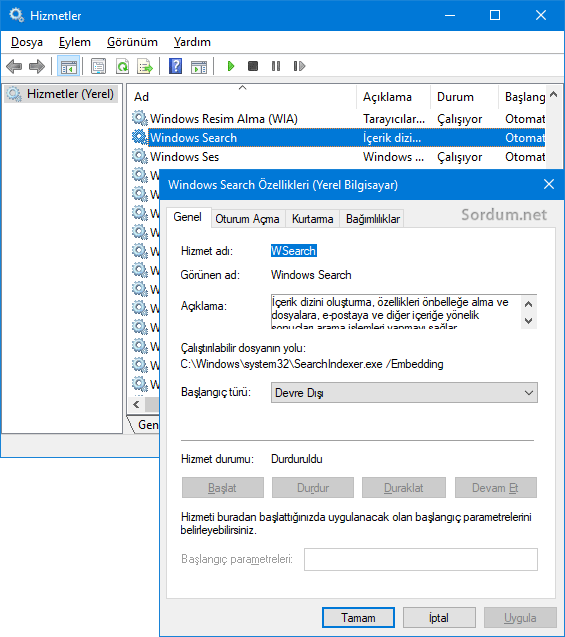The width and height of the screenshot is (565, 637).
Task: Switch to the Genel tab
Action: (188, 217)
